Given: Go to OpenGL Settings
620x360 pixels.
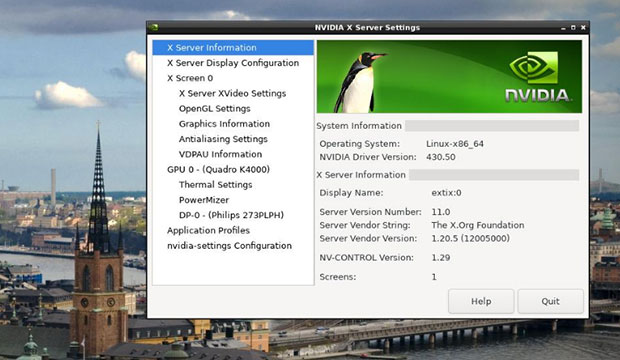Looking at the screenshot, I should [x=215, y=109].
